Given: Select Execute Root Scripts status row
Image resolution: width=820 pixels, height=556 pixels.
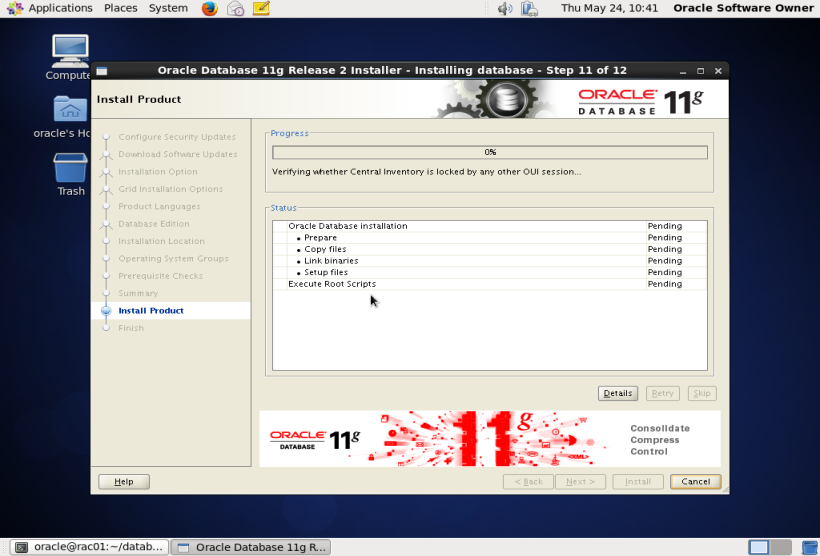Looking at the screenshot, I should (x=489, y=284).
